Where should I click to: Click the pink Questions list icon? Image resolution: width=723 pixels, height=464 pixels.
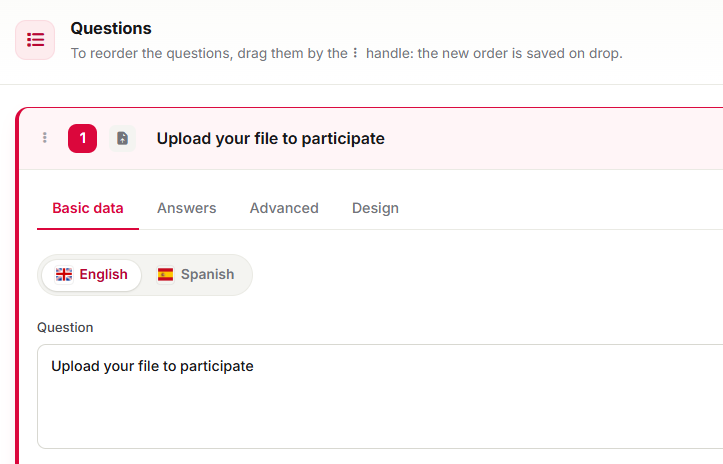click(35, 40)
